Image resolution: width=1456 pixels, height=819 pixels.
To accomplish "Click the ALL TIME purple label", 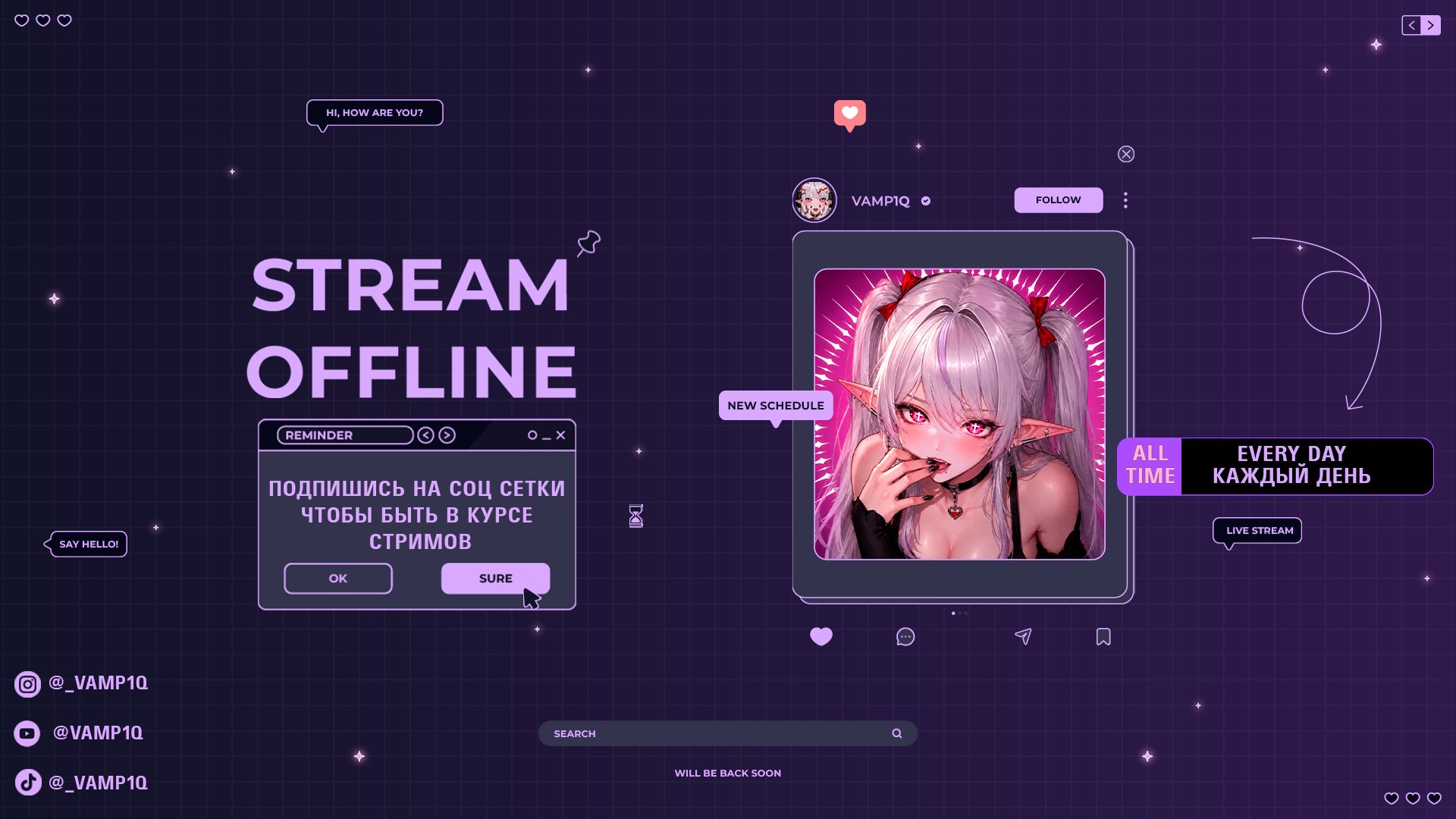I will click(x=1150, y=466).
